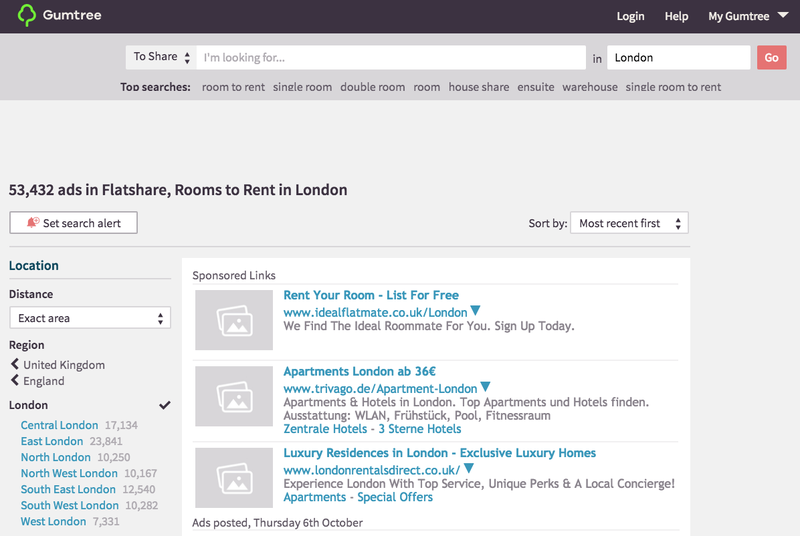Screen dimensions: 800x536
Task: Filter by West London
Action: click(53, 521)
